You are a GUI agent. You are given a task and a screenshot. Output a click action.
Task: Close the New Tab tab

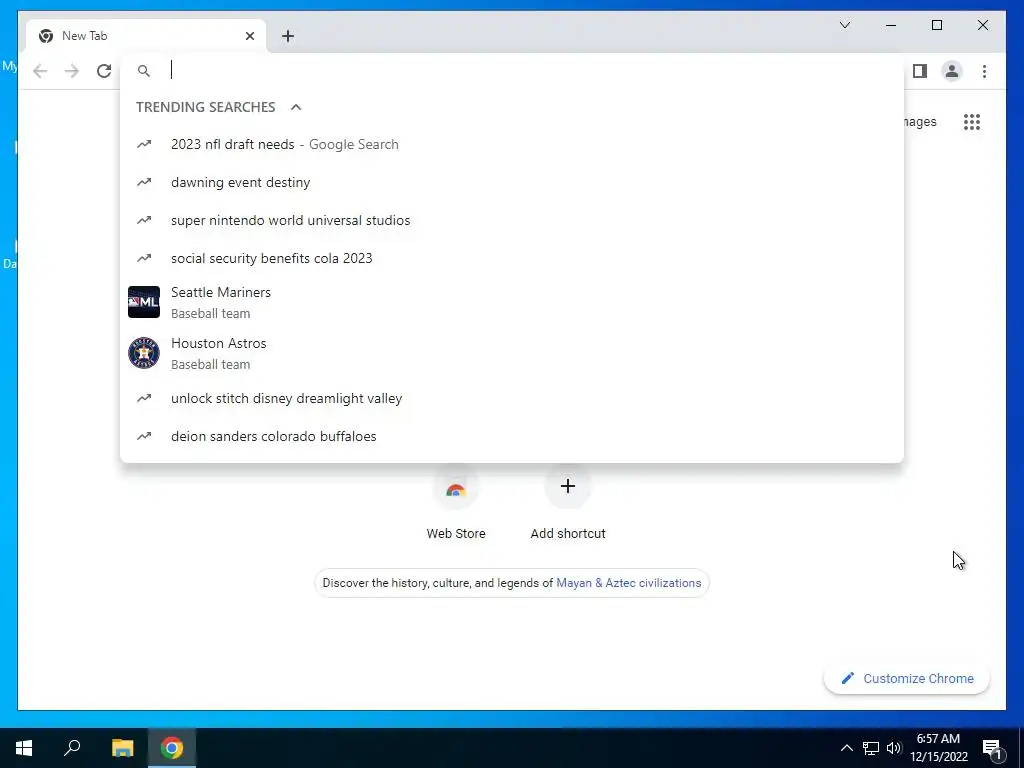(249, 36)
